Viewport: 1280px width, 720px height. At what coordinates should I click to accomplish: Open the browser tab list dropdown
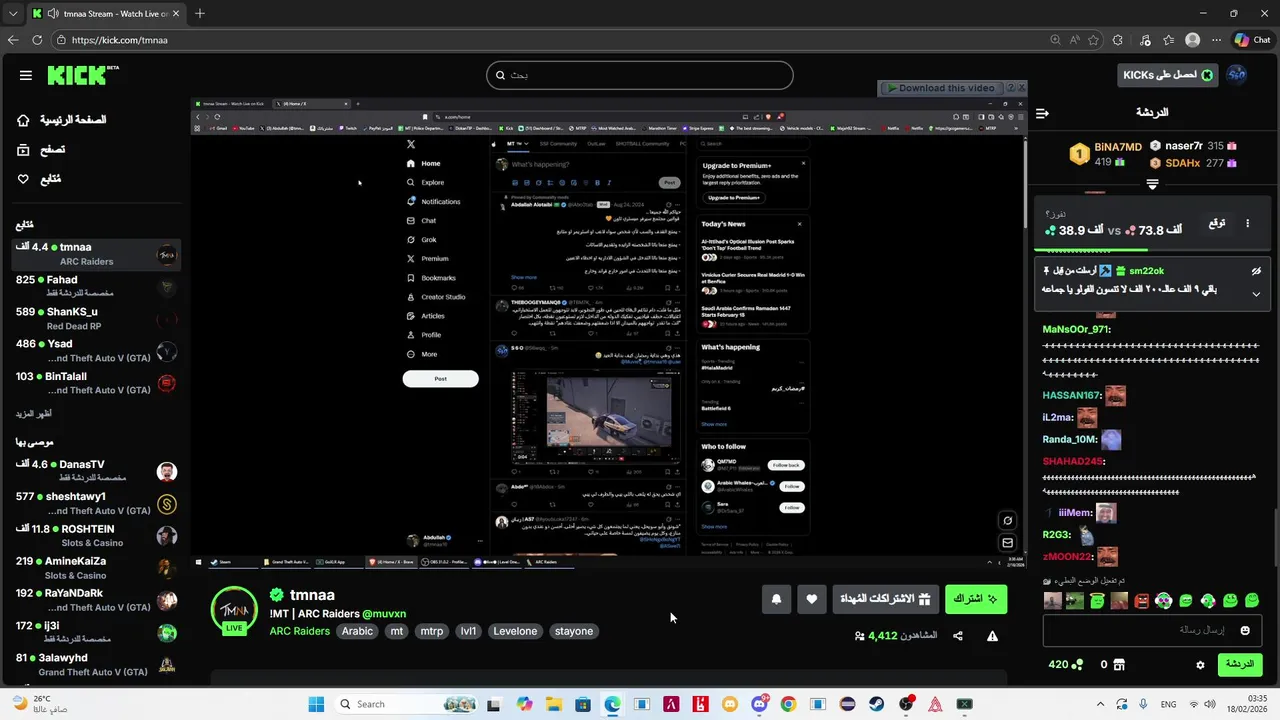pyautogui.click(x=13, y=14)
